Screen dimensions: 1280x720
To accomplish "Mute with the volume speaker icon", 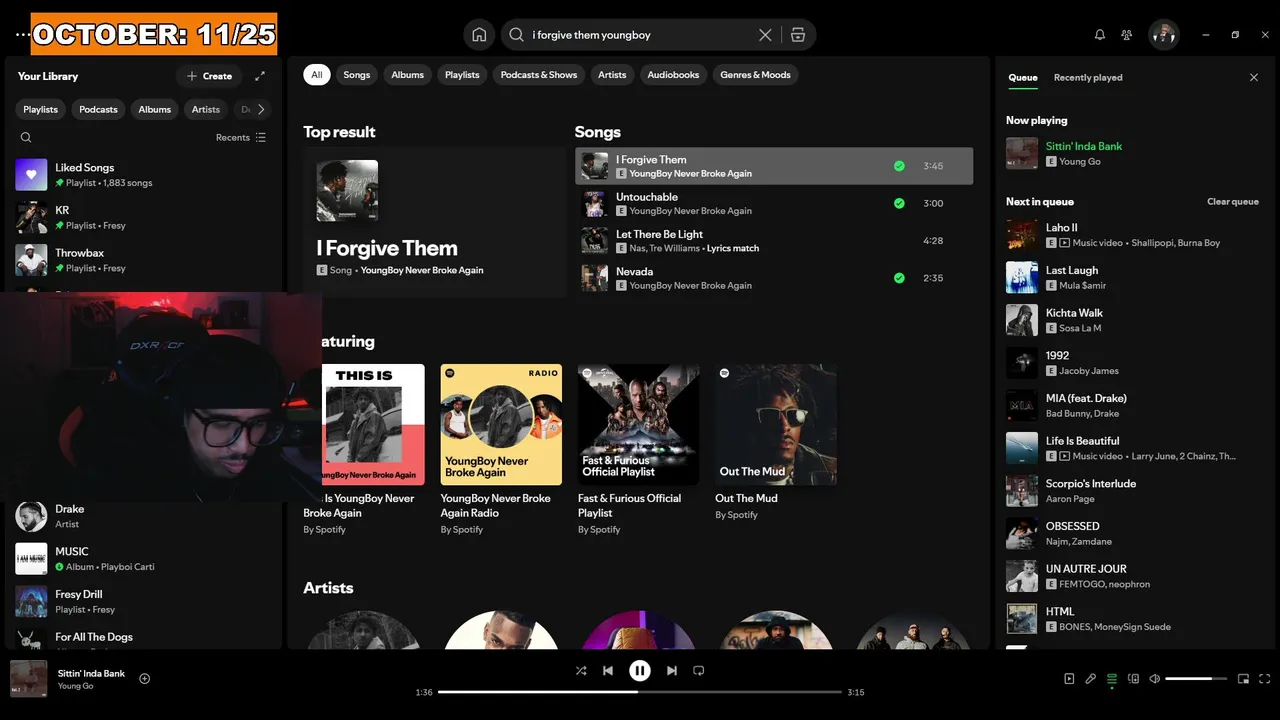I will 1155,679.
